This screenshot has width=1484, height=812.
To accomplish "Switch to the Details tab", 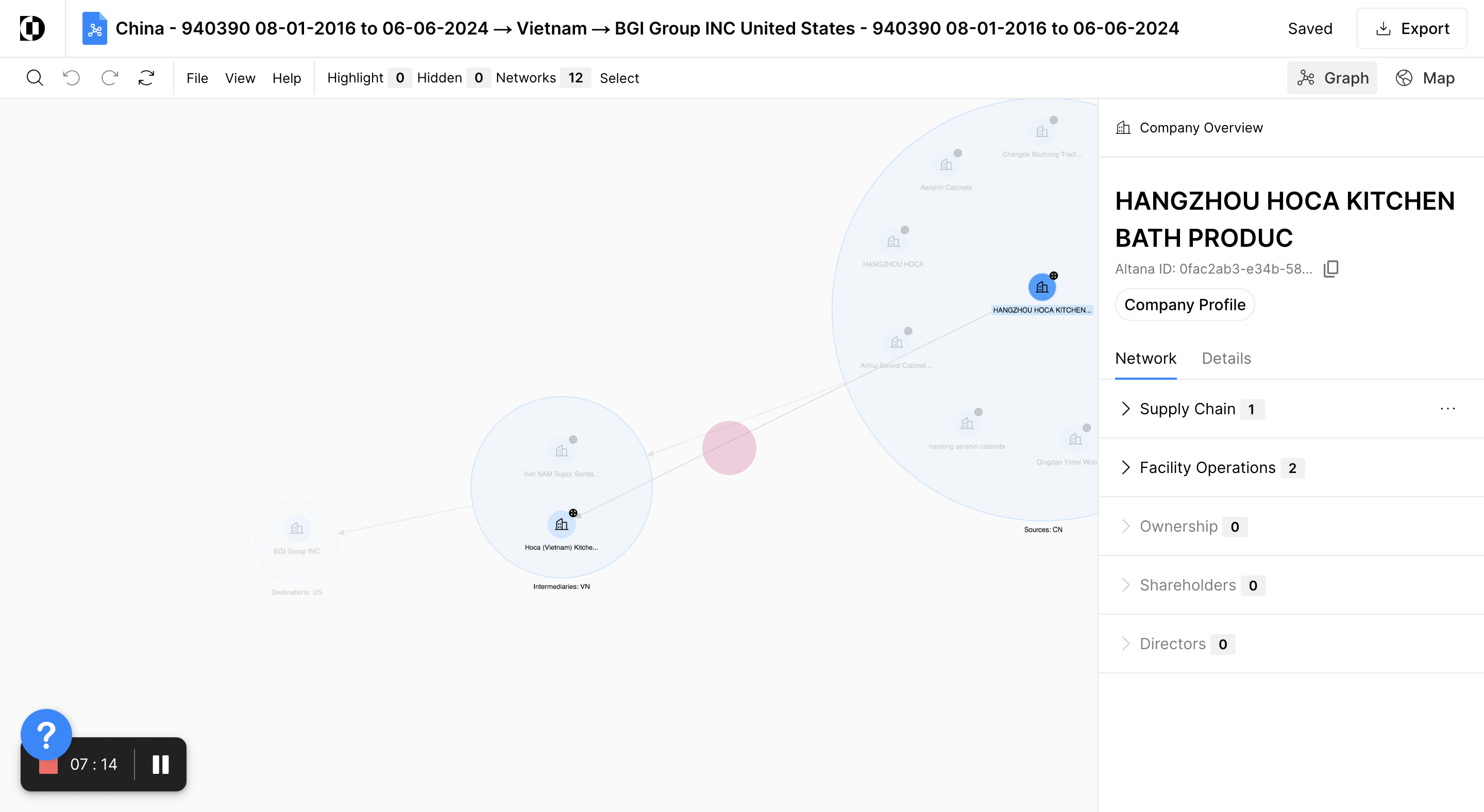I will pyautogui.click(x=1226, y=358).
